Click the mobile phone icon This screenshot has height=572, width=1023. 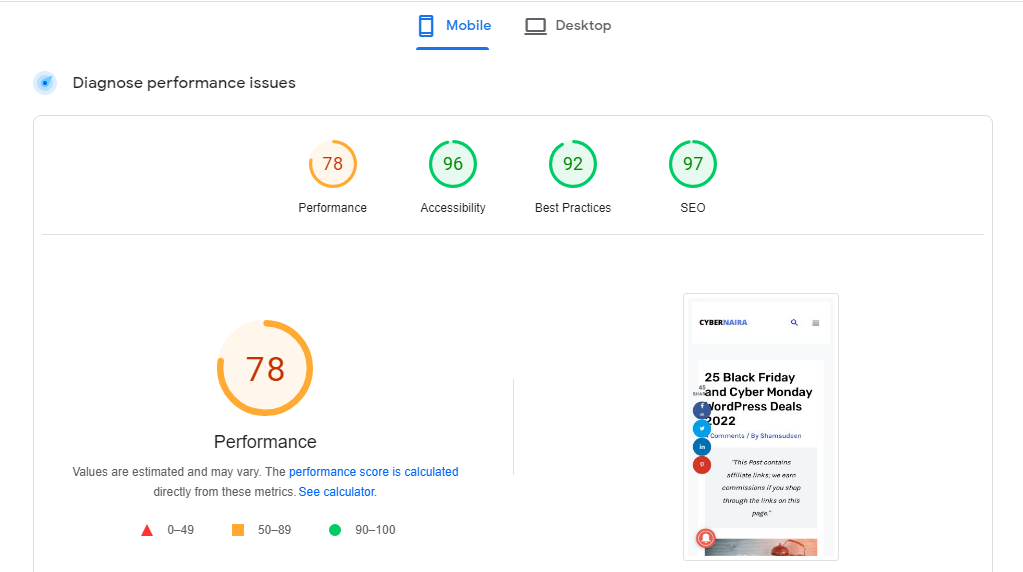point(426,26)
